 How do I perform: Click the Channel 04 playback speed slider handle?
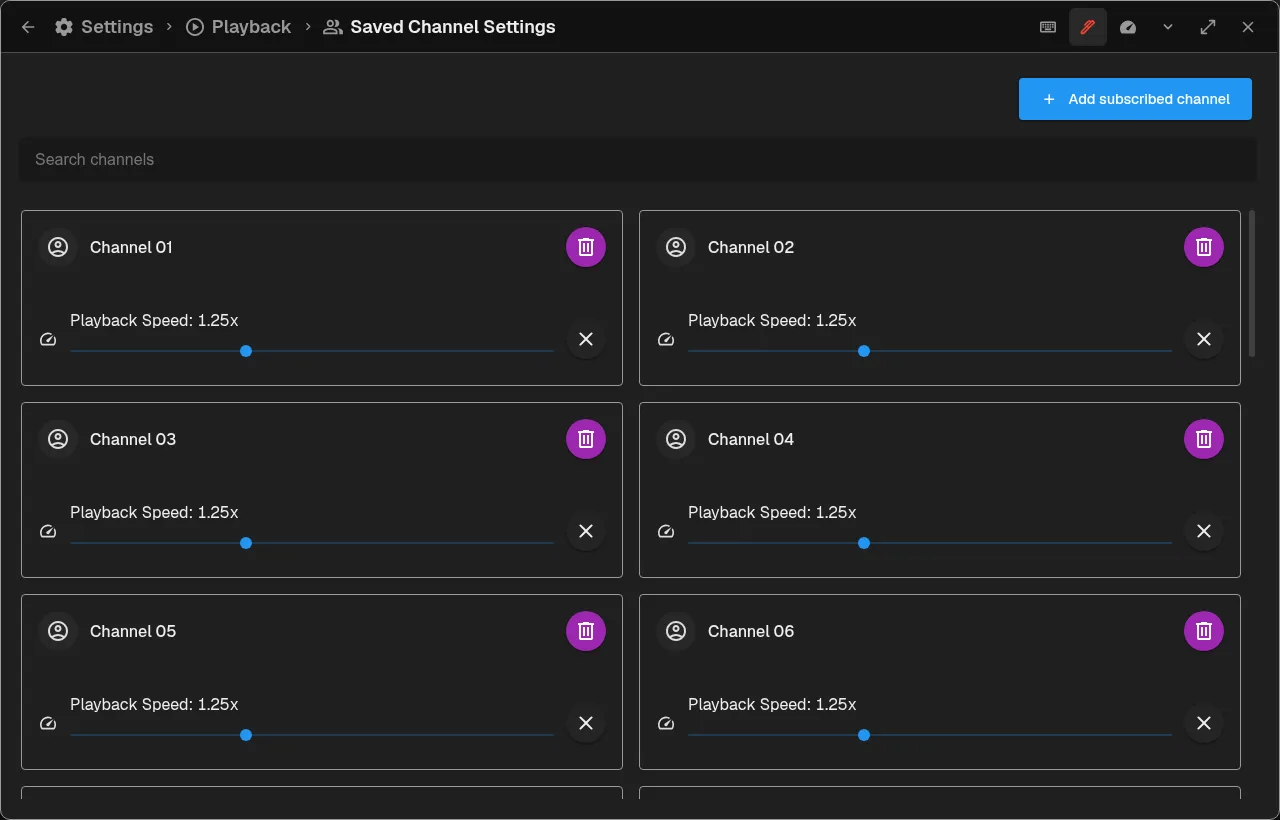point(864,543)
